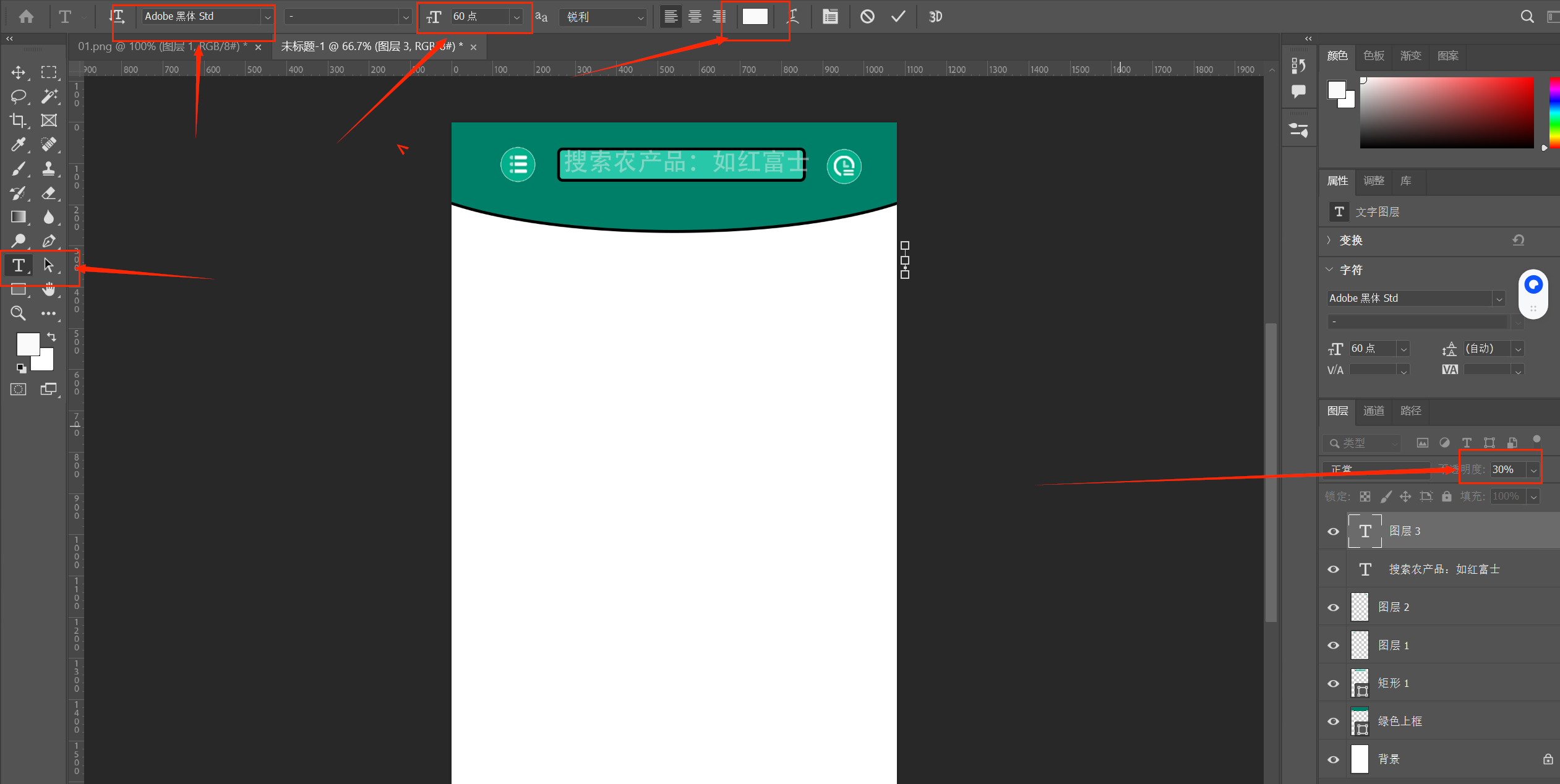The width and height of the screenshot is (1560, 784).
Task: Select the Move tool
Action: [x=18, y=72]
